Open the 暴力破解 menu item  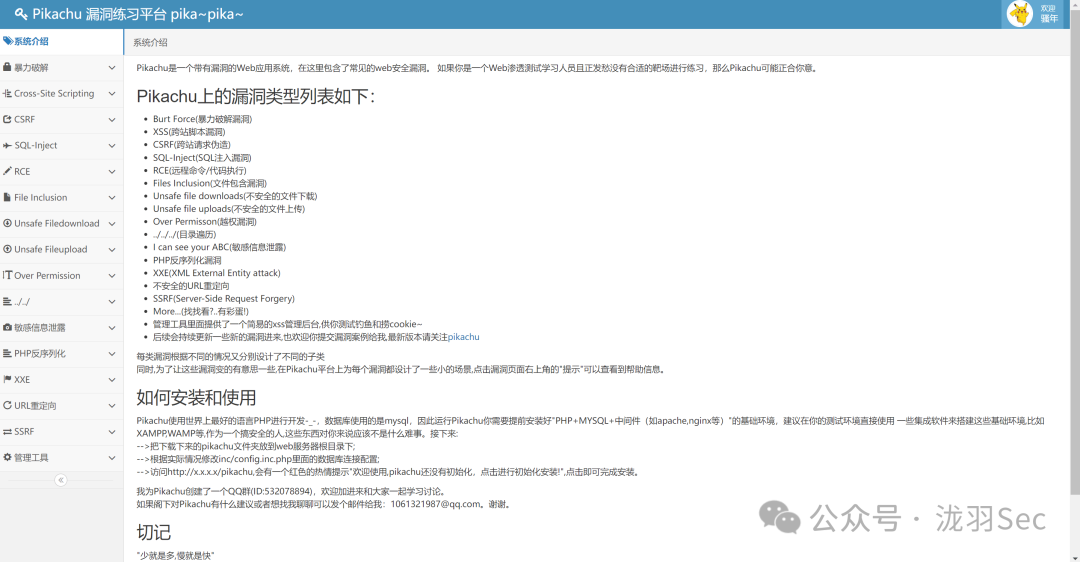tap(61, 67)
